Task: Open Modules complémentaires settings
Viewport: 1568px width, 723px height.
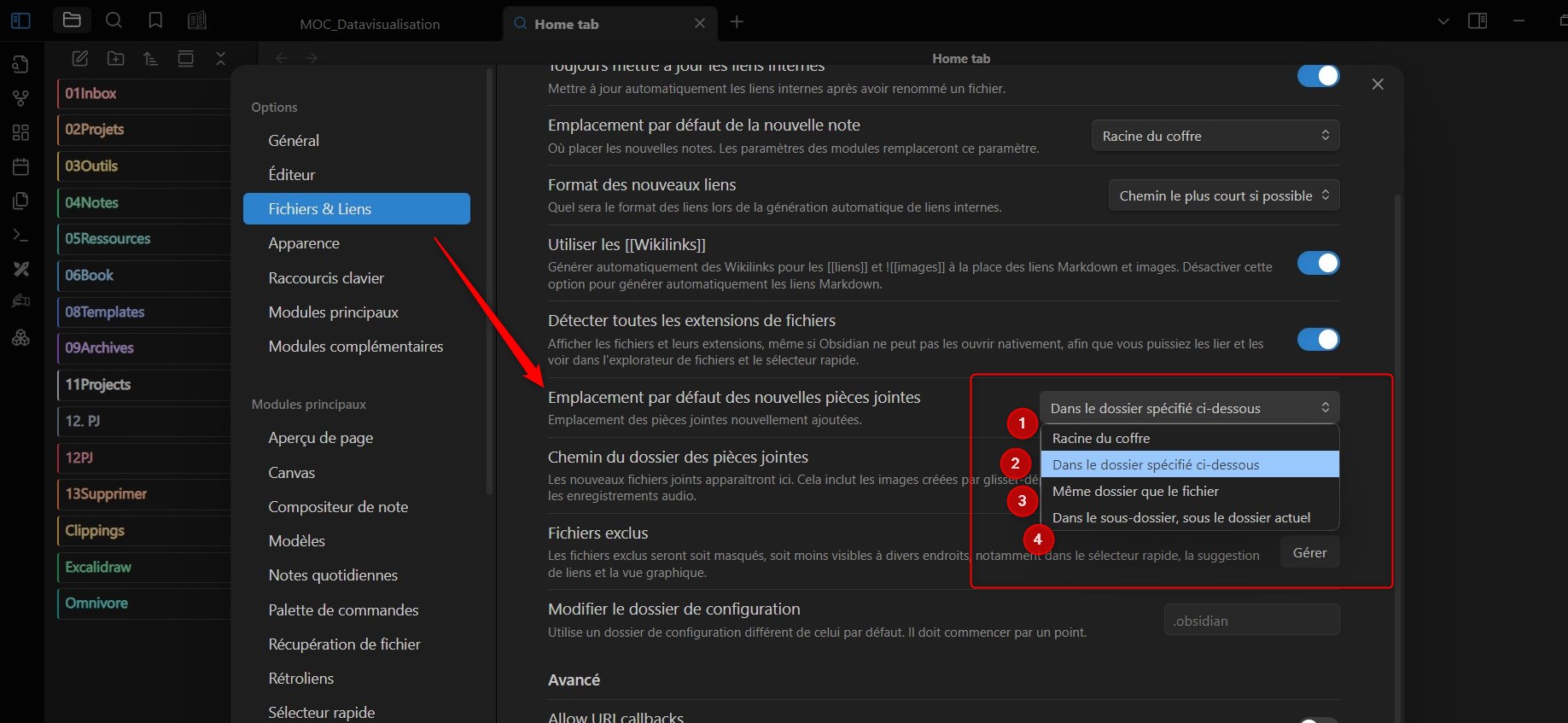Action: click(x=357, y=346)
